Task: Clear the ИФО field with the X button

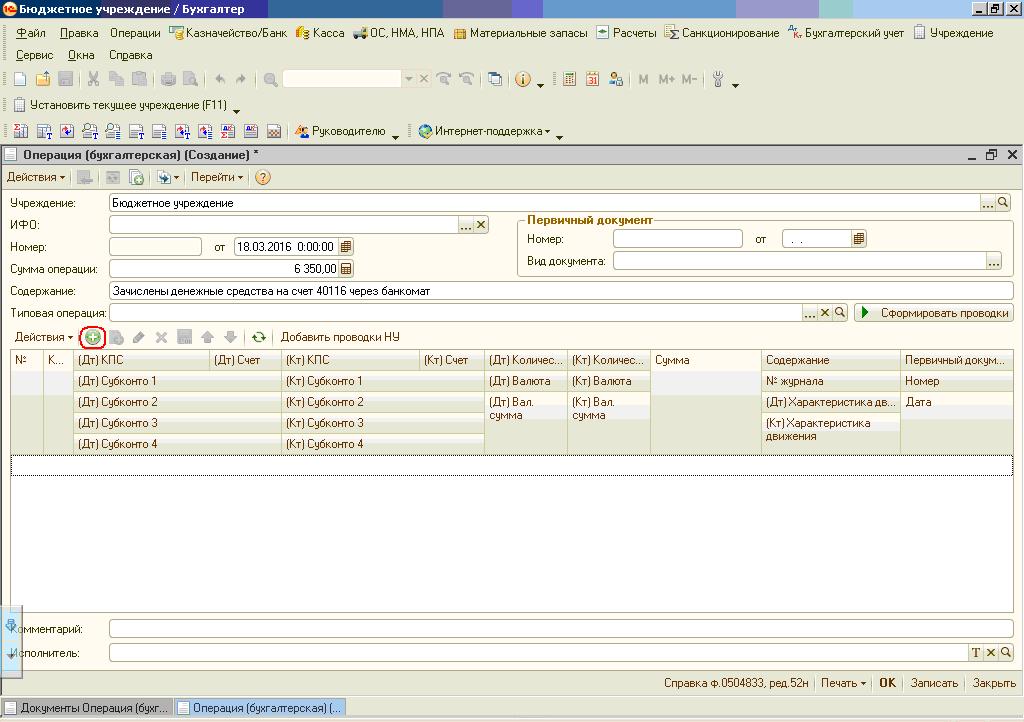Action: click(481, 225)
